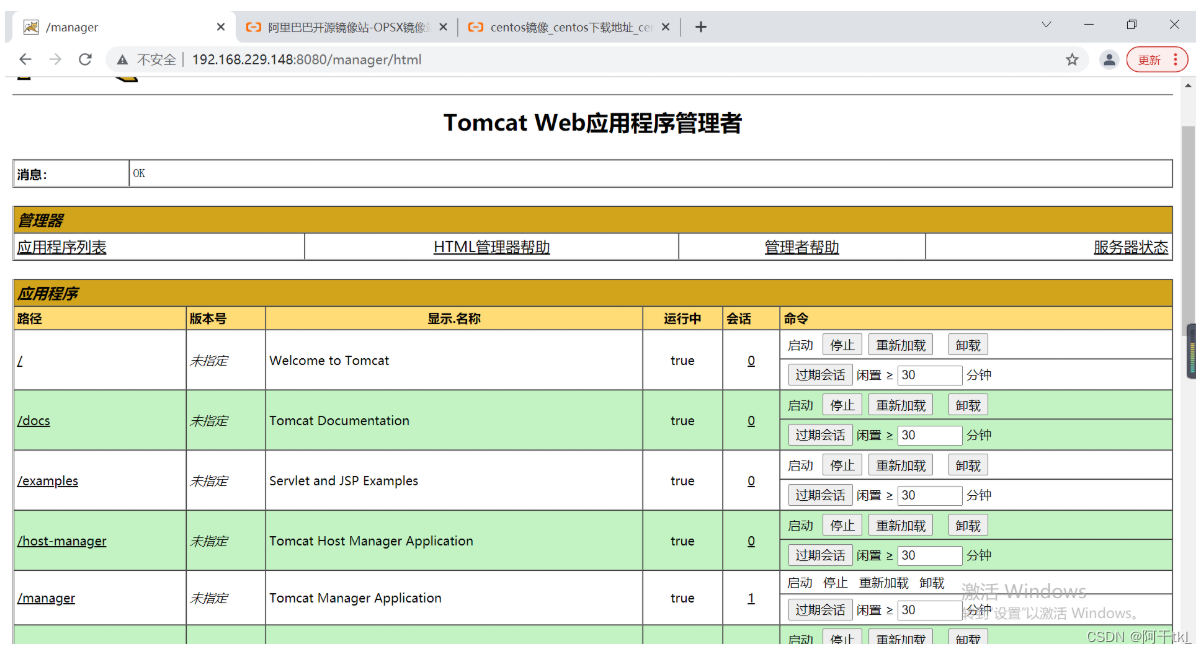Click session count 0 for Host Manager Application
This screenshot has height=653, width=1203.
click(751, 540)
